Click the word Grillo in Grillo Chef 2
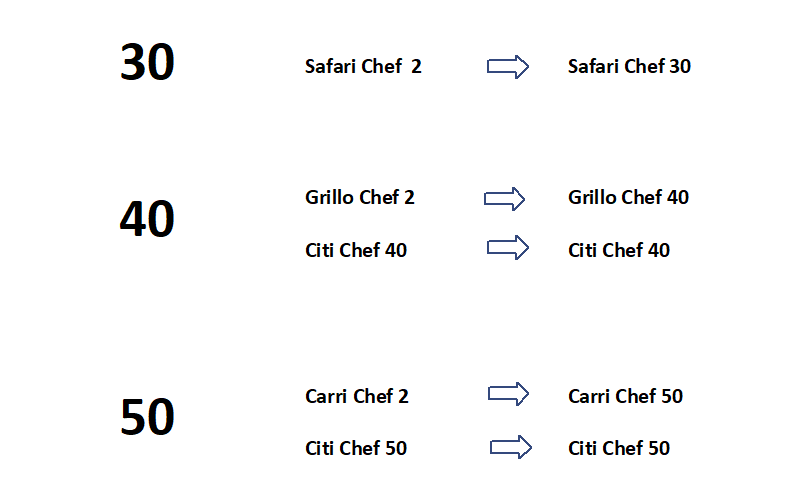 click(329, 197)
